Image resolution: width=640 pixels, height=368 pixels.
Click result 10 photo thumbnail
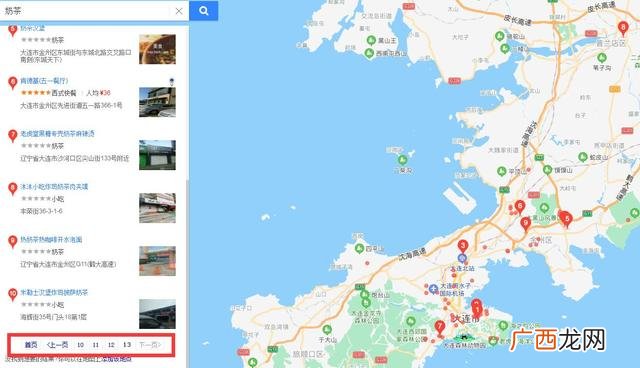[x=157, y=314]
